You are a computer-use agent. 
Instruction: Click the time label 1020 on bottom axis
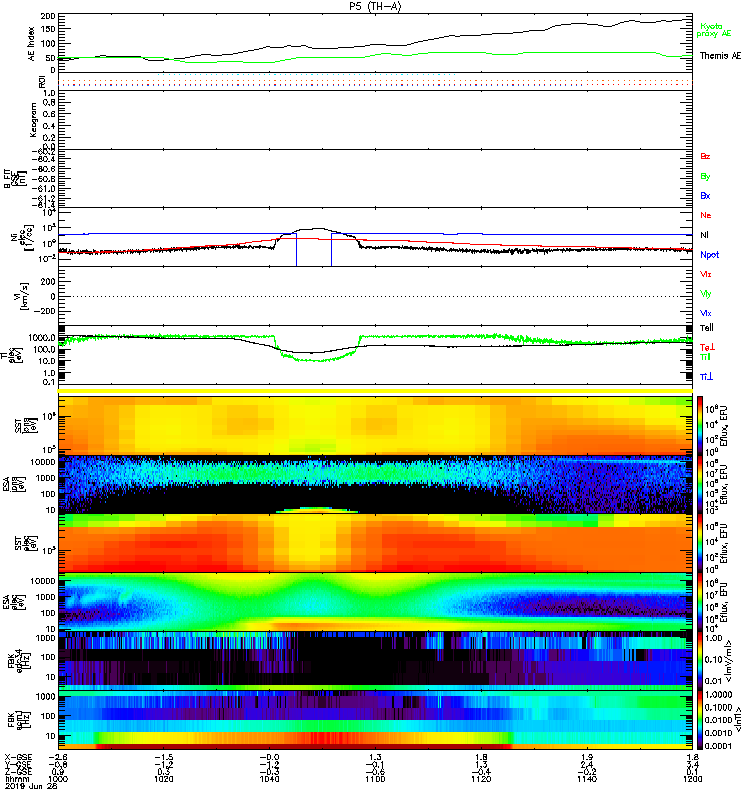(163, 779)
